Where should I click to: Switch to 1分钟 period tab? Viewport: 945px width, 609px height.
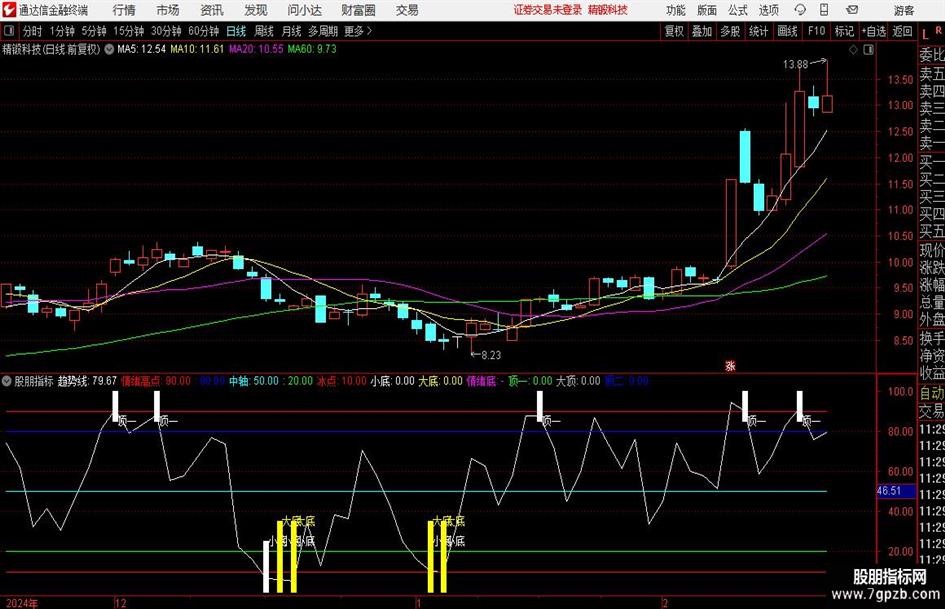(x=62, y=31)
